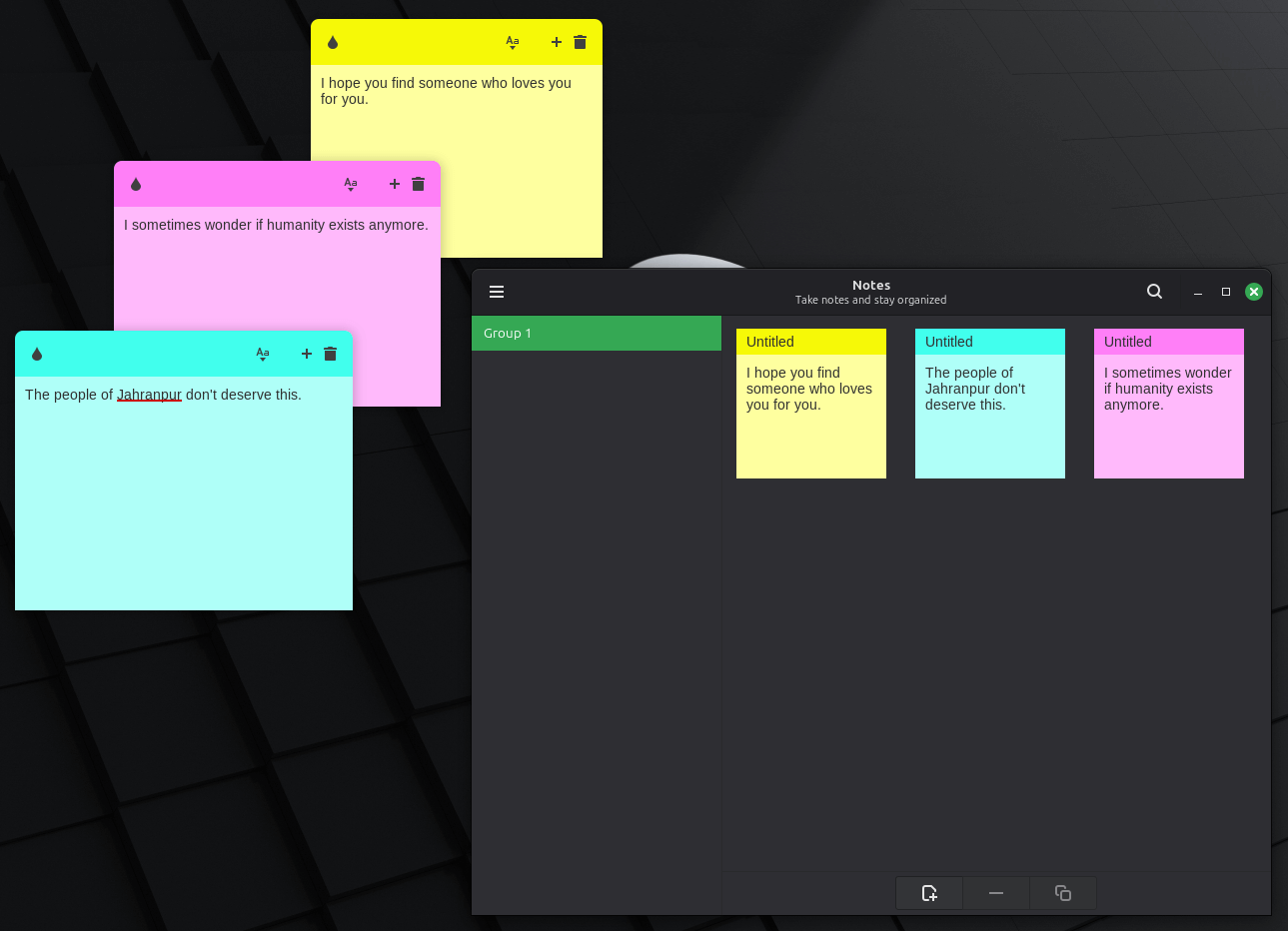
Task: Open the Aa font control on the pink note
Action: 351,184
